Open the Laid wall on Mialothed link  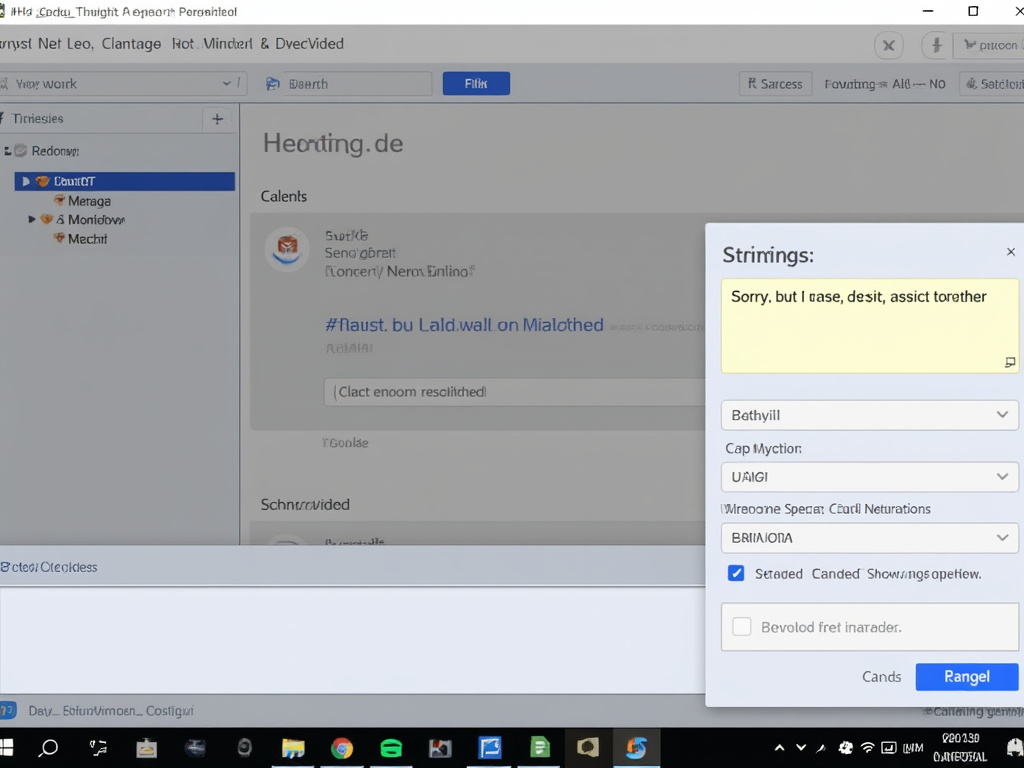(x=464, y=325)
